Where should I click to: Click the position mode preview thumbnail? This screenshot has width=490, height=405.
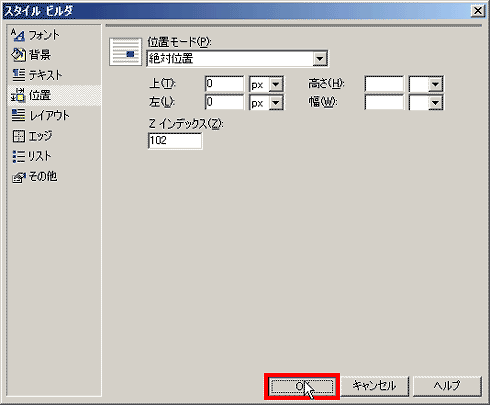tap(125, 52)
